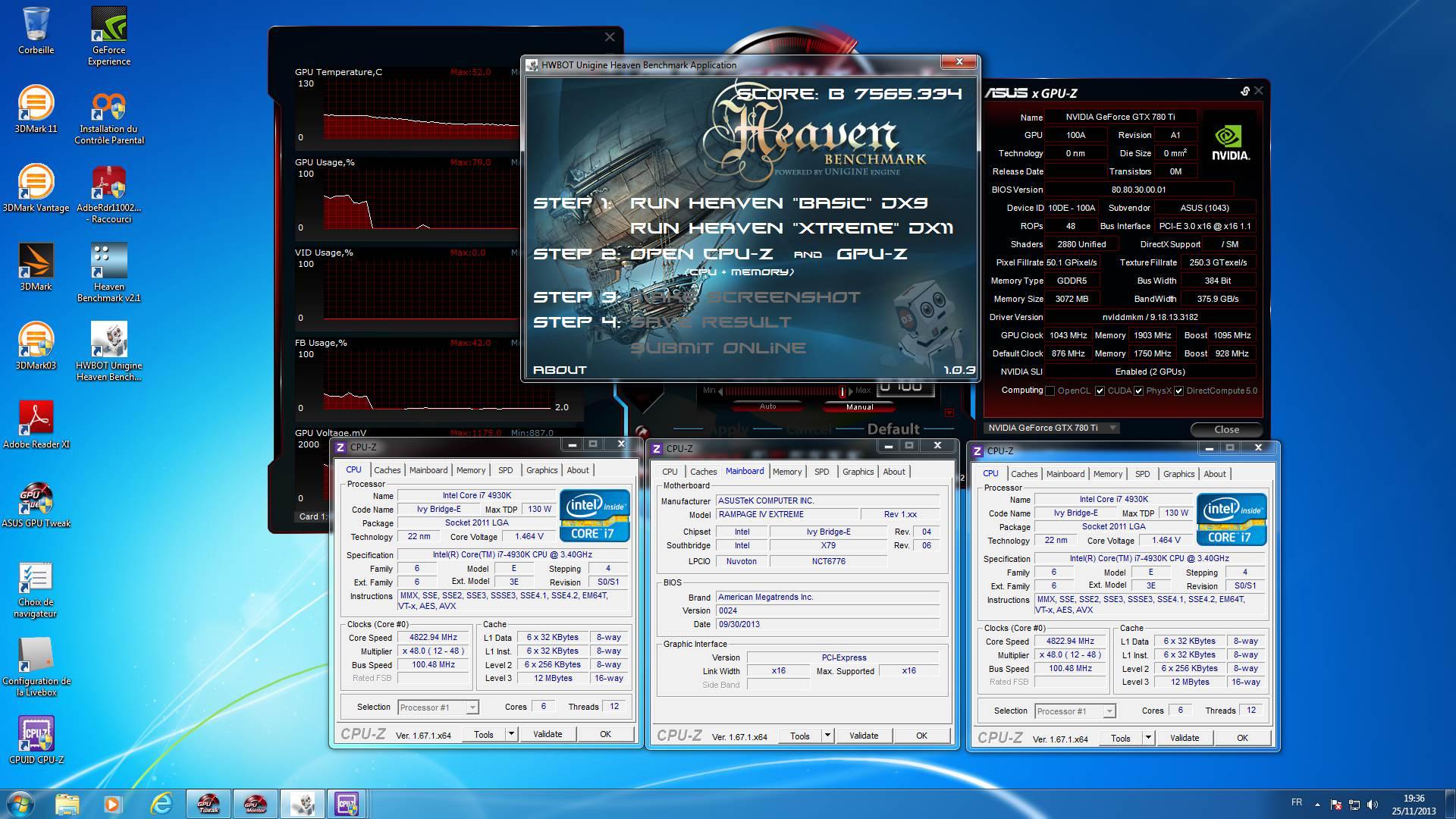The height and width of the screenshot is (819, 1456).
Task: Open Windows Media Player taskbar icon
Action: pyautogui.click(x=112, y=804)
